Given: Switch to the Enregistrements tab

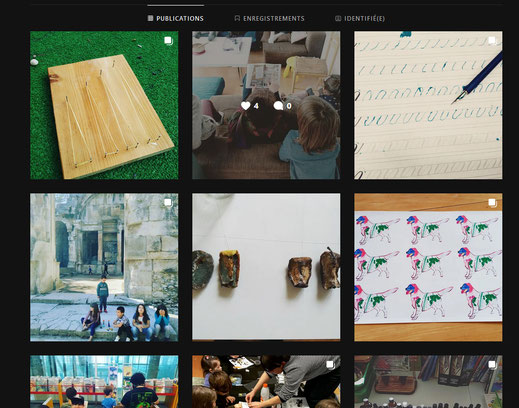Looking at the screenshot, I should [269, 18].
